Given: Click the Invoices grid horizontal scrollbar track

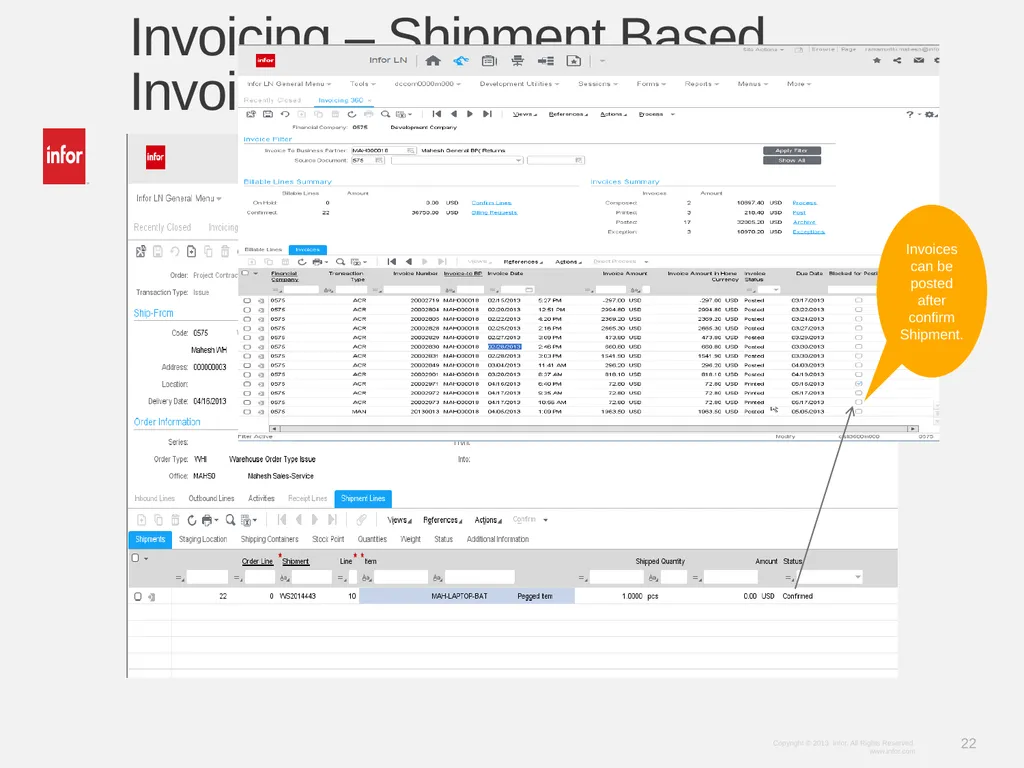Looking at the screenshot, I should (x=593, y=429).
